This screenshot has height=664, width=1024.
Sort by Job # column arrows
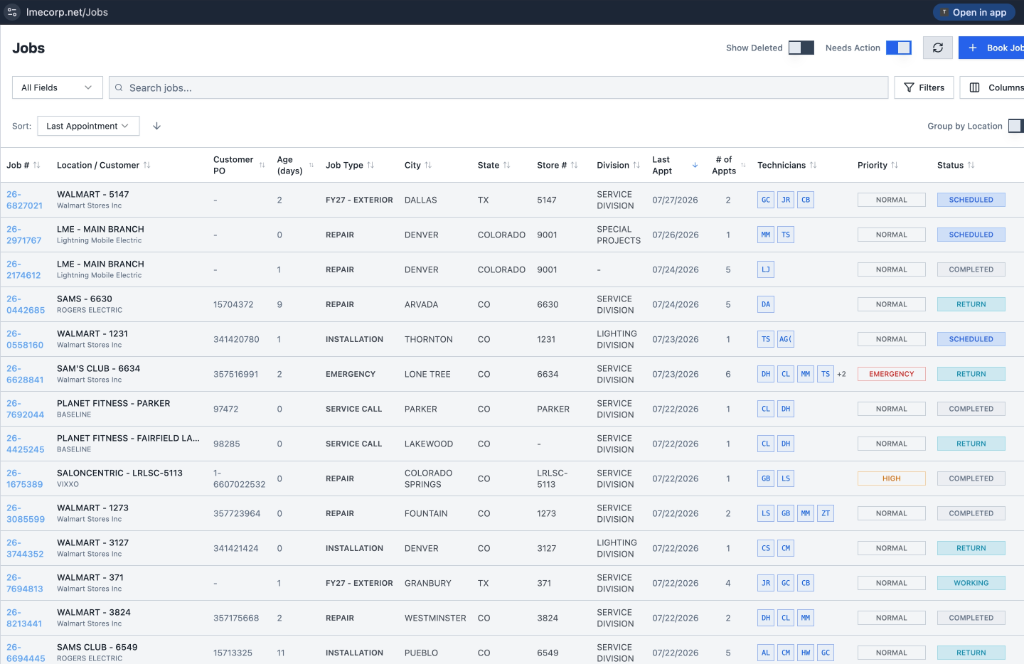pos(37,165)
